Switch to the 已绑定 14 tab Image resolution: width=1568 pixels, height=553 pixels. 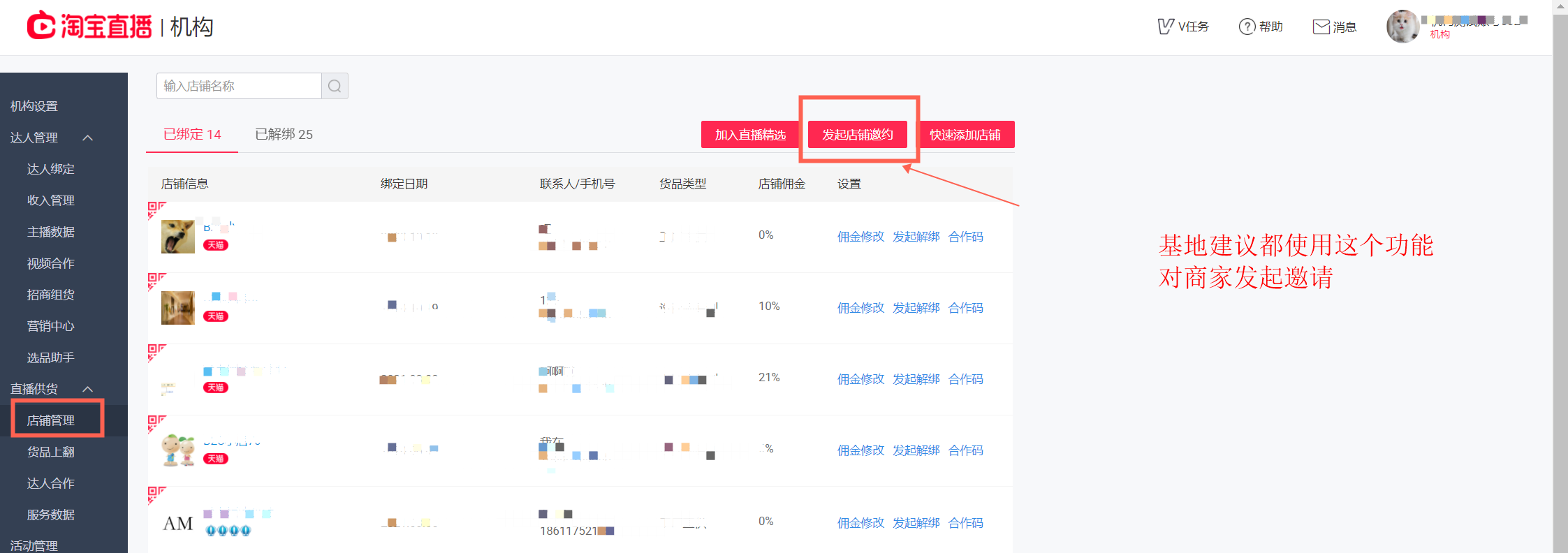click(192, 134)
